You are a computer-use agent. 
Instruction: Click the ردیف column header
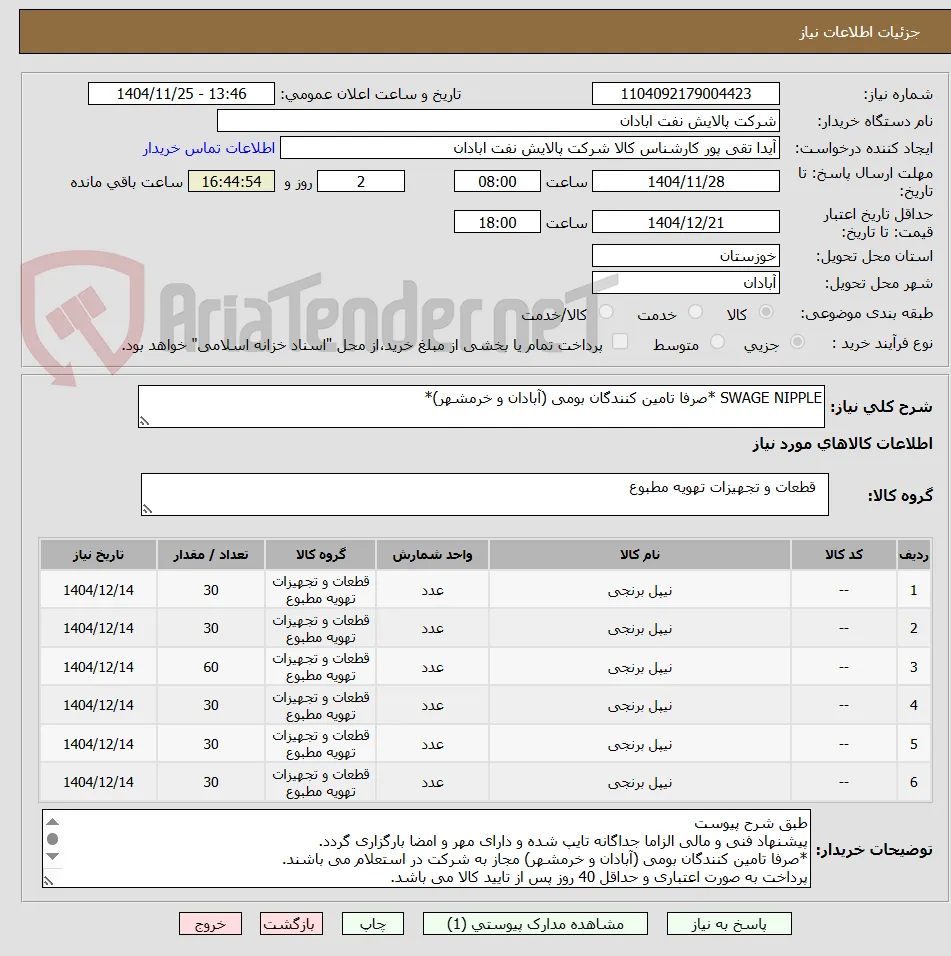[x=913, y=554]
